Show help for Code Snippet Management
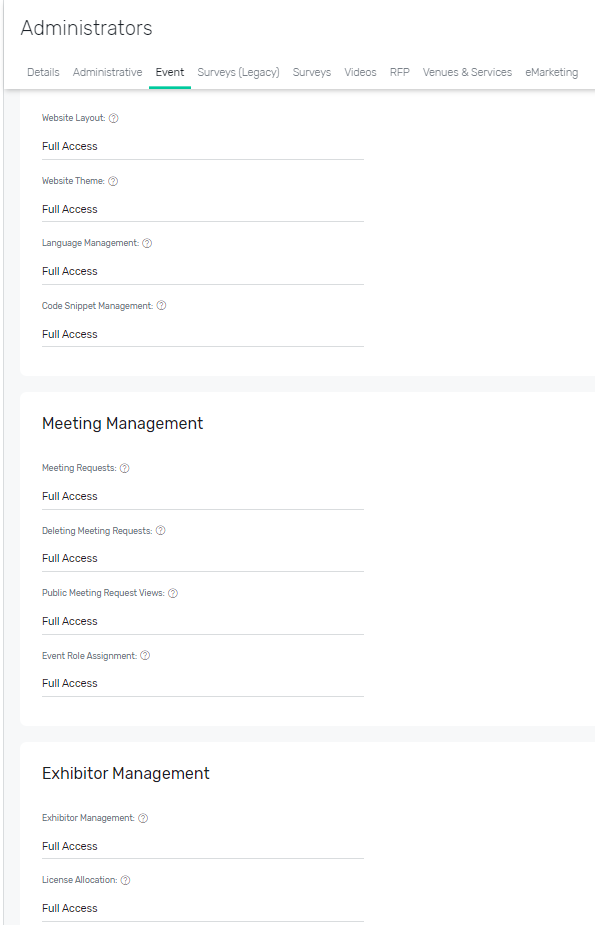 [162, 306]
